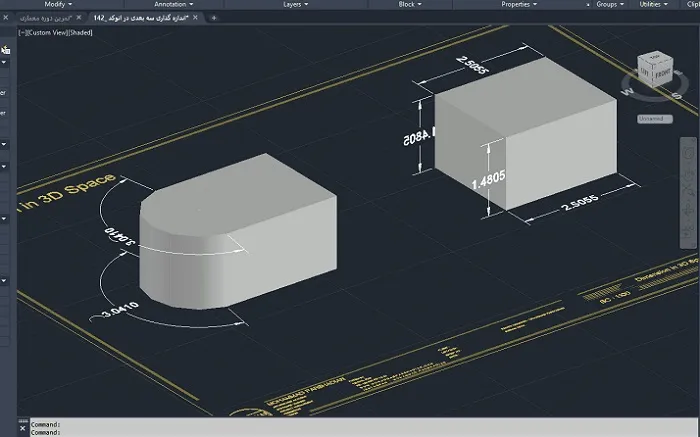Screen dimensions: 700x437
Task: Open the Unnamed UCS dropdown below ViewCube
Action: pyautogui.click(x=655, y=119)
